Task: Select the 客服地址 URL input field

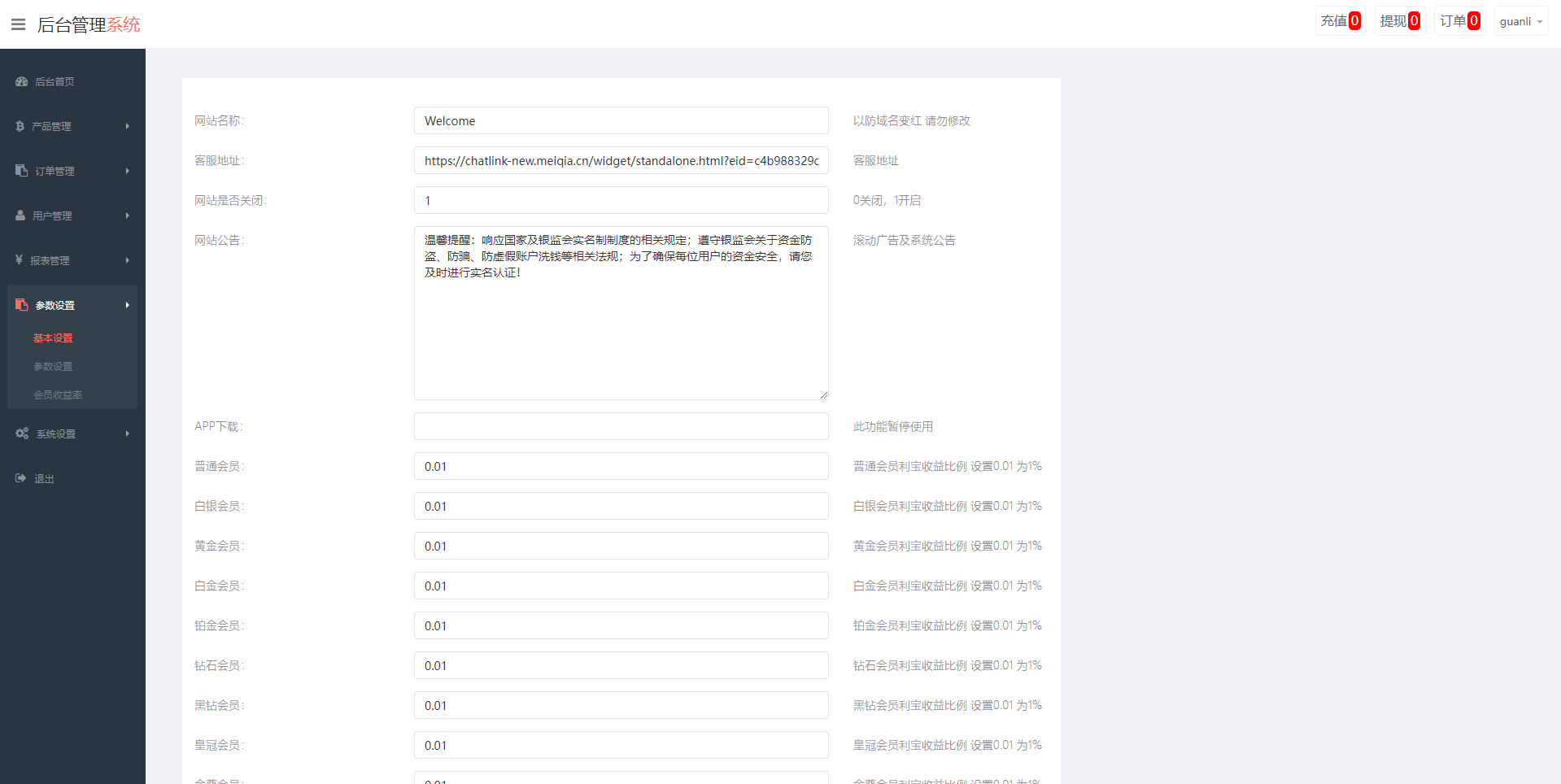Action: (x=620, y=160)
